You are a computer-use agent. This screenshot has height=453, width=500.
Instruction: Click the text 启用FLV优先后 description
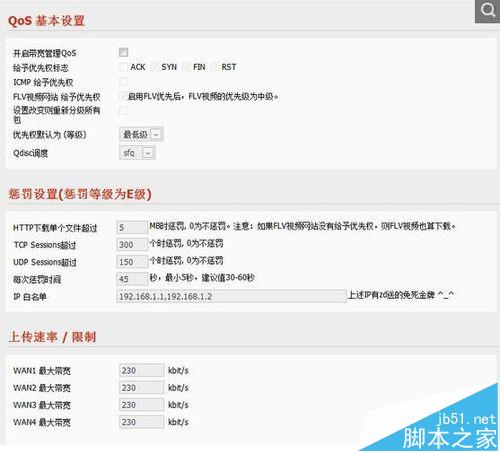pos(203,96)
